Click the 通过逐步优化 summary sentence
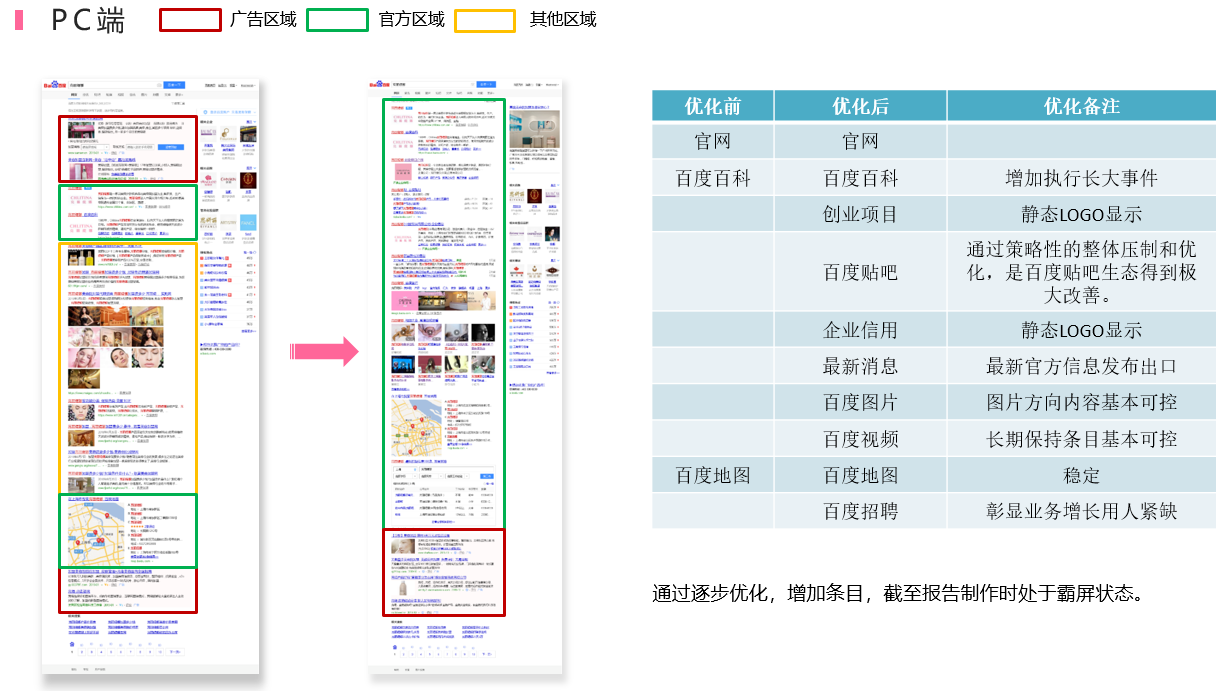The image size is (1230, 691). point(897,593)
